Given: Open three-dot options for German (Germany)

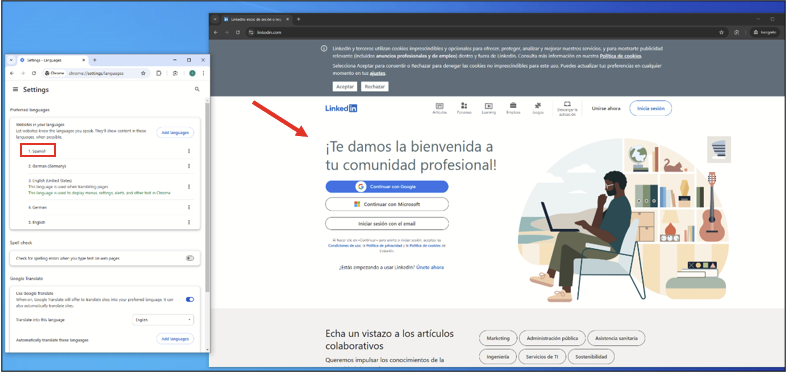Looking at the screenshot, I should (x=189, y=166).
